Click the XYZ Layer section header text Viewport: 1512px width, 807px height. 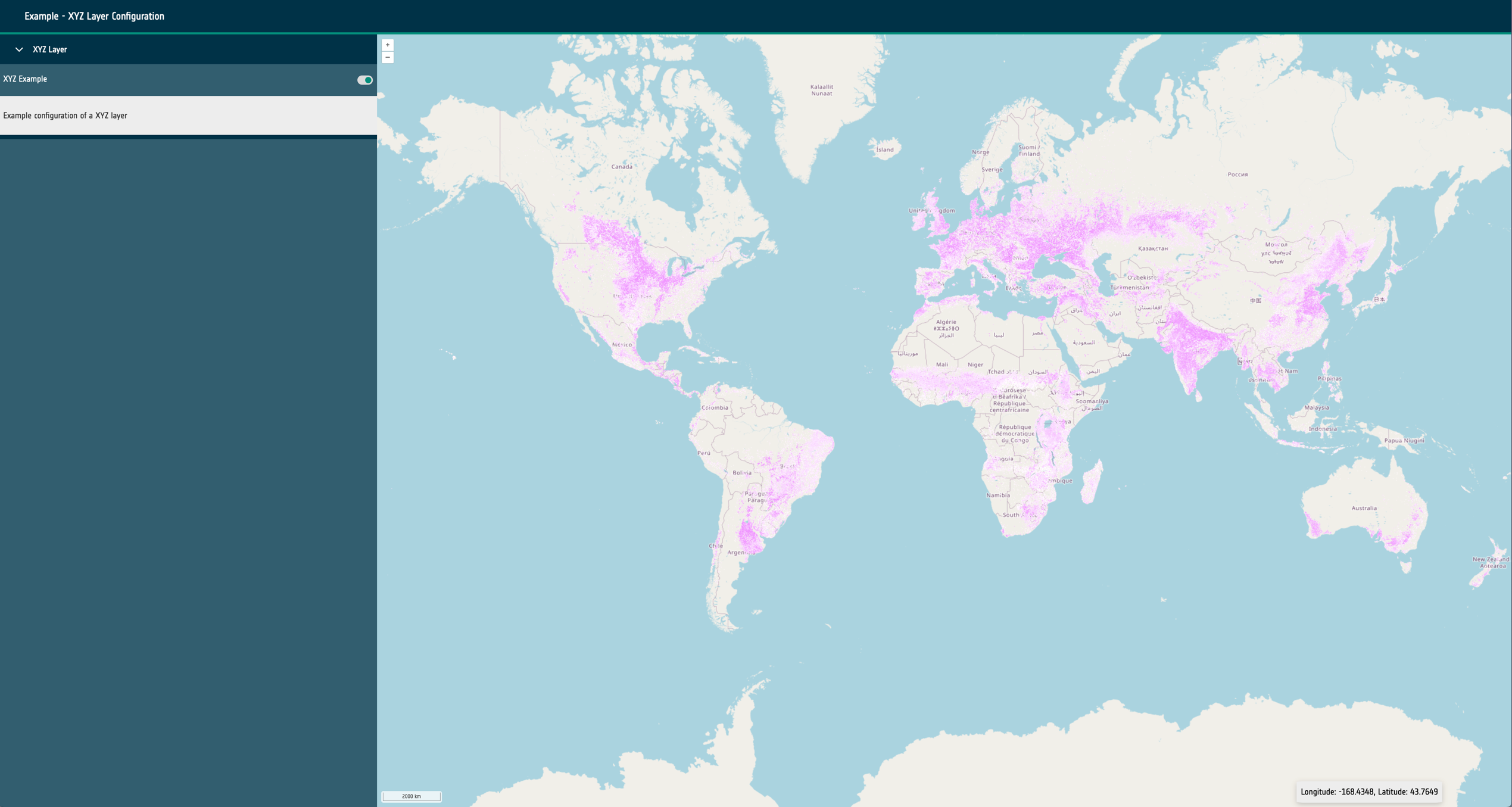point(49,49)
